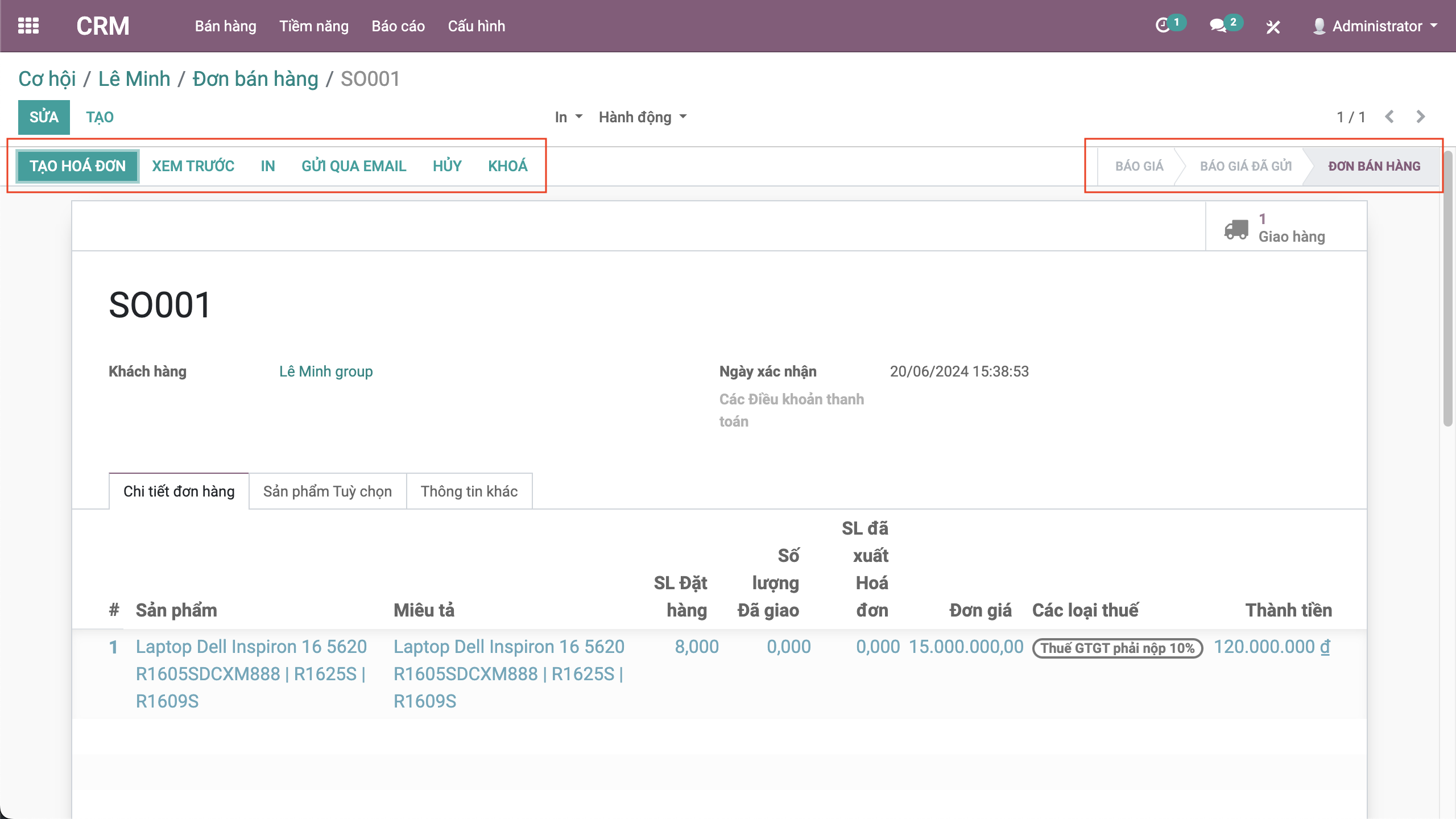Switch to Thông tin khác tab
The image size is (1456, 819).
(469, 491)
